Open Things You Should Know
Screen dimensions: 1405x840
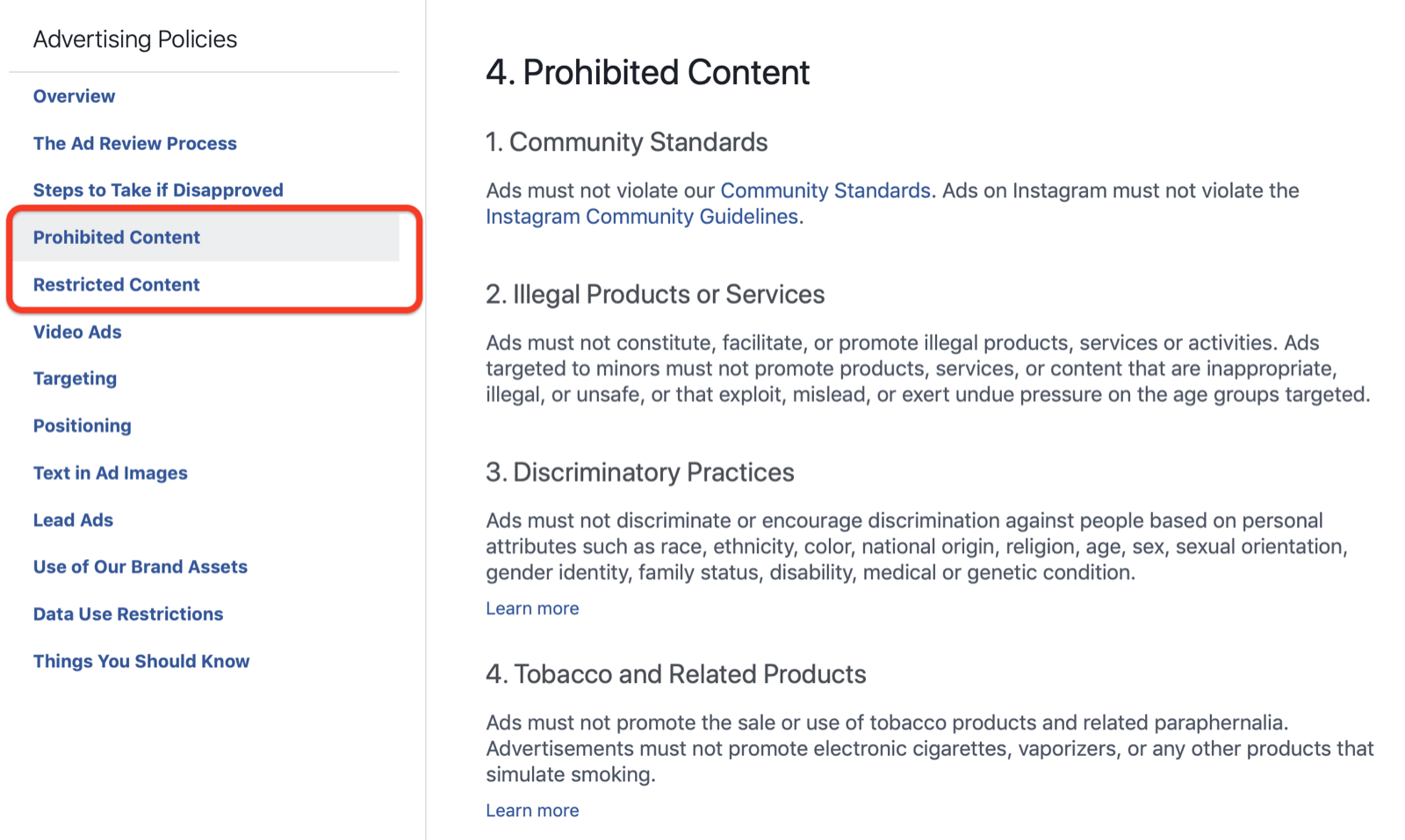[141, 662]
